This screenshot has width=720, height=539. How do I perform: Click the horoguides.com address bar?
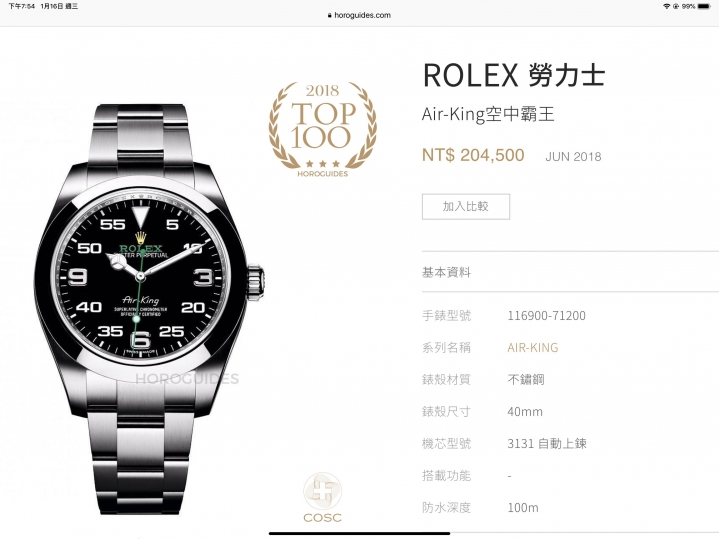pyautogui.click(x=359, y=15)
